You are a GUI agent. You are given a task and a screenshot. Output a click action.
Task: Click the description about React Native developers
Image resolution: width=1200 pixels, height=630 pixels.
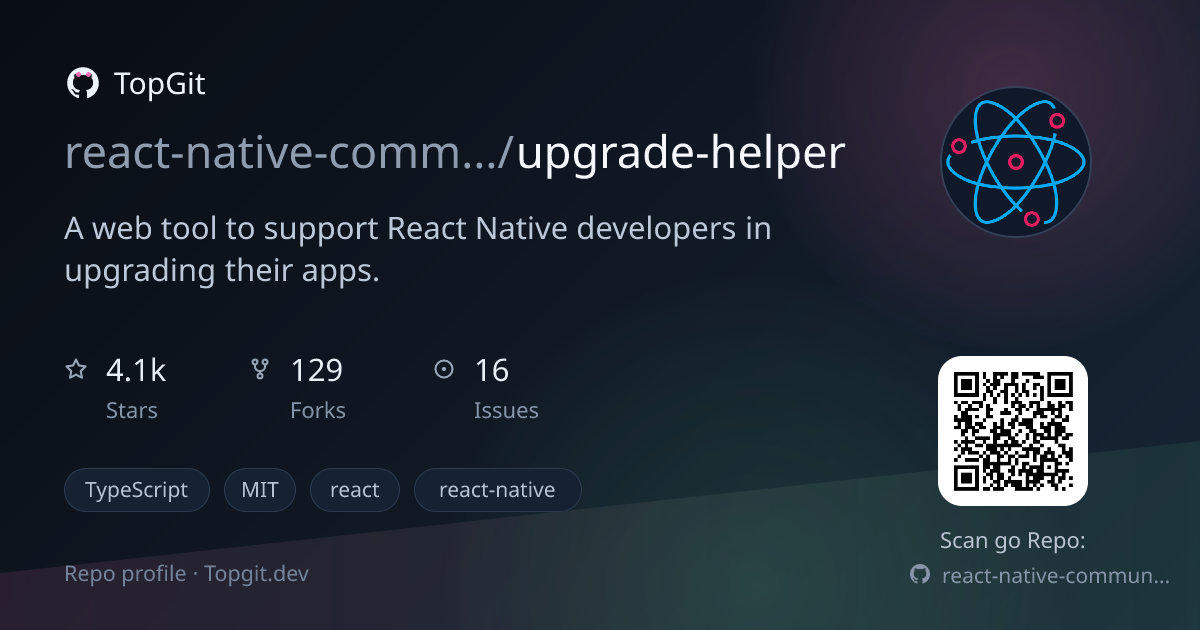[418, 249]
